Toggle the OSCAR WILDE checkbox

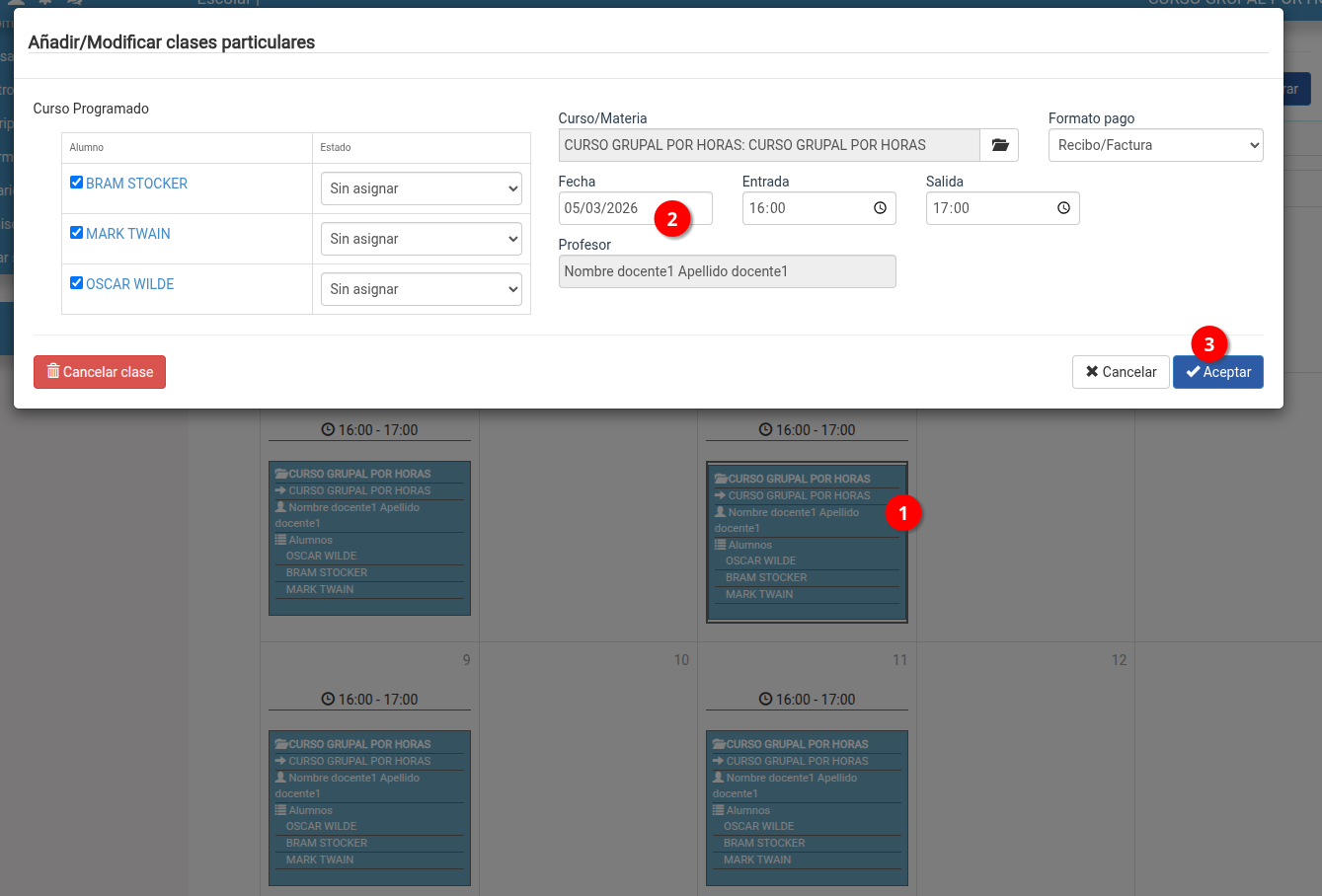click(76, 283)
